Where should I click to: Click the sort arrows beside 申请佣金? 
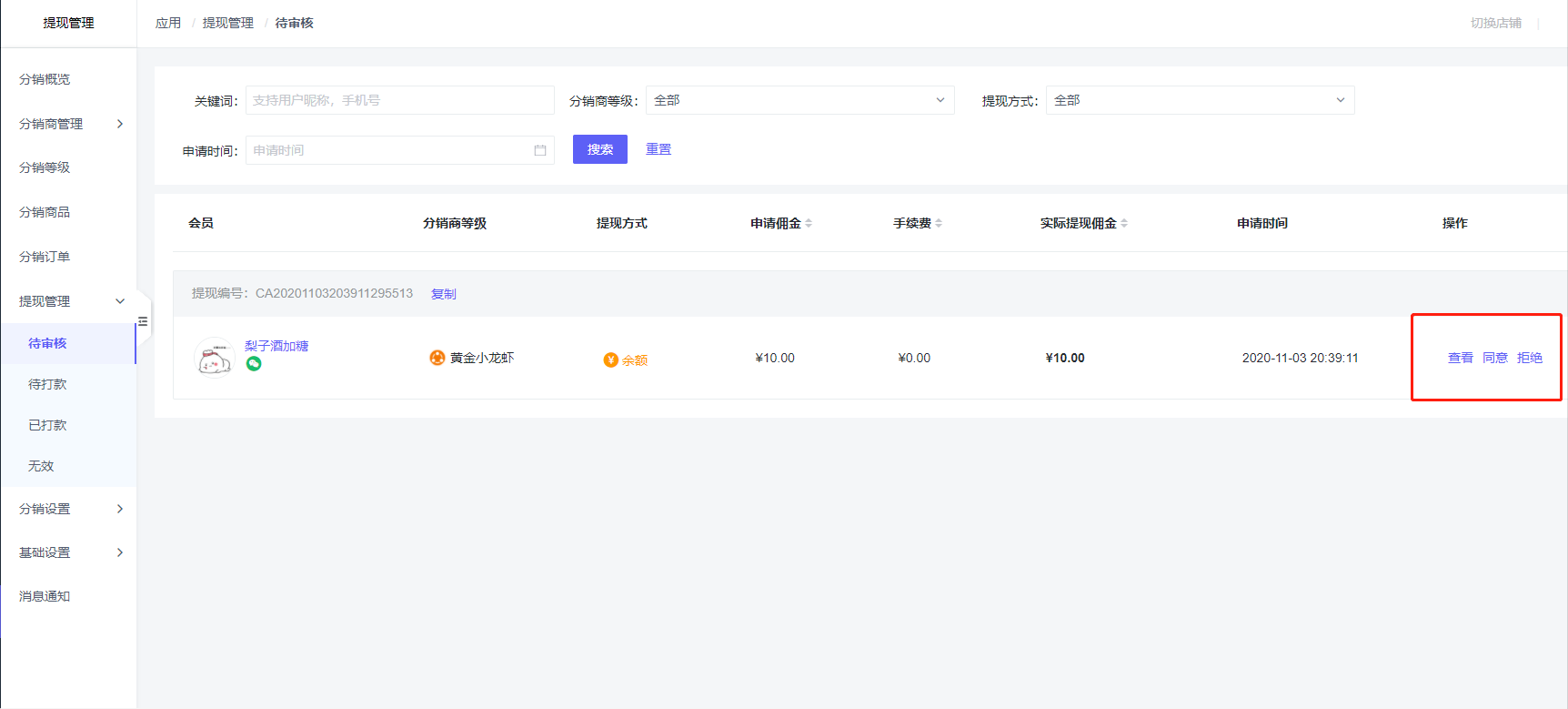coord(809,223)
